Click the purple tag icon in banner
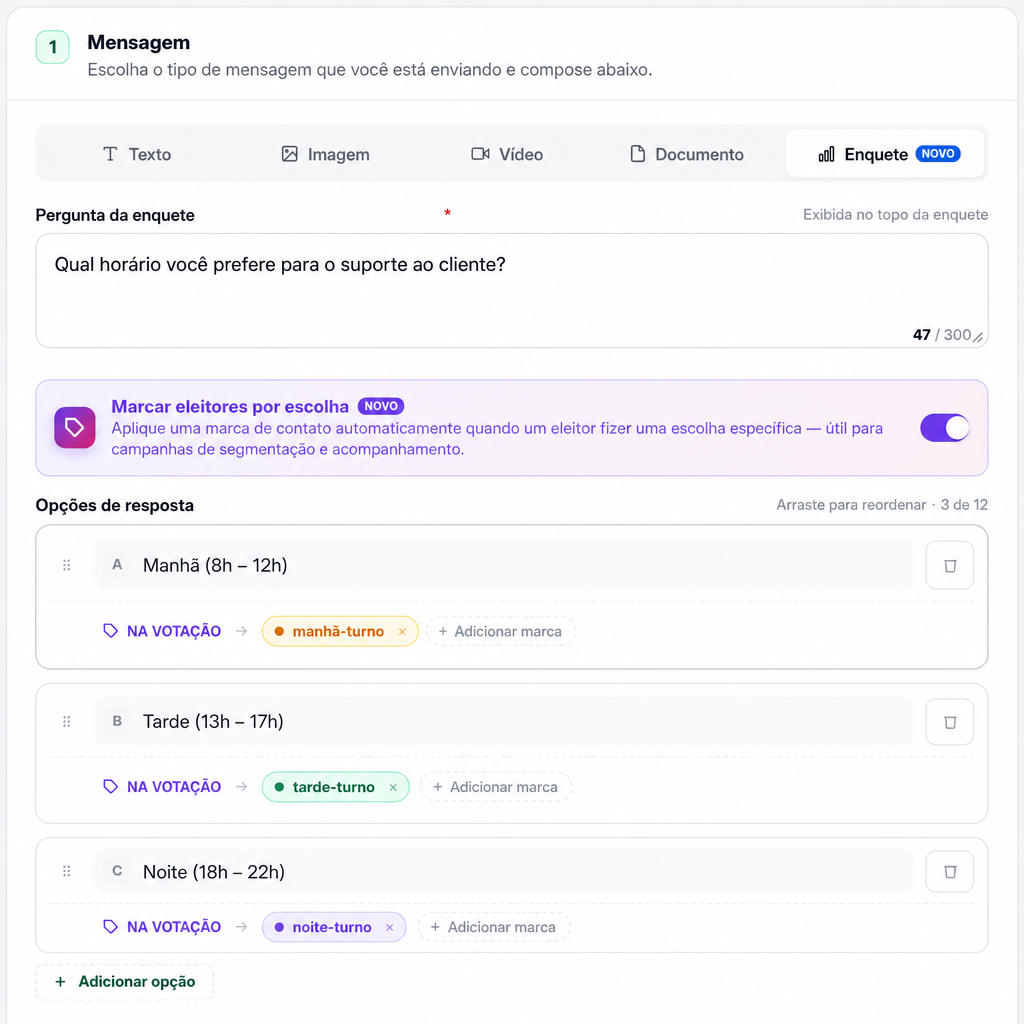 click(74, 428)
